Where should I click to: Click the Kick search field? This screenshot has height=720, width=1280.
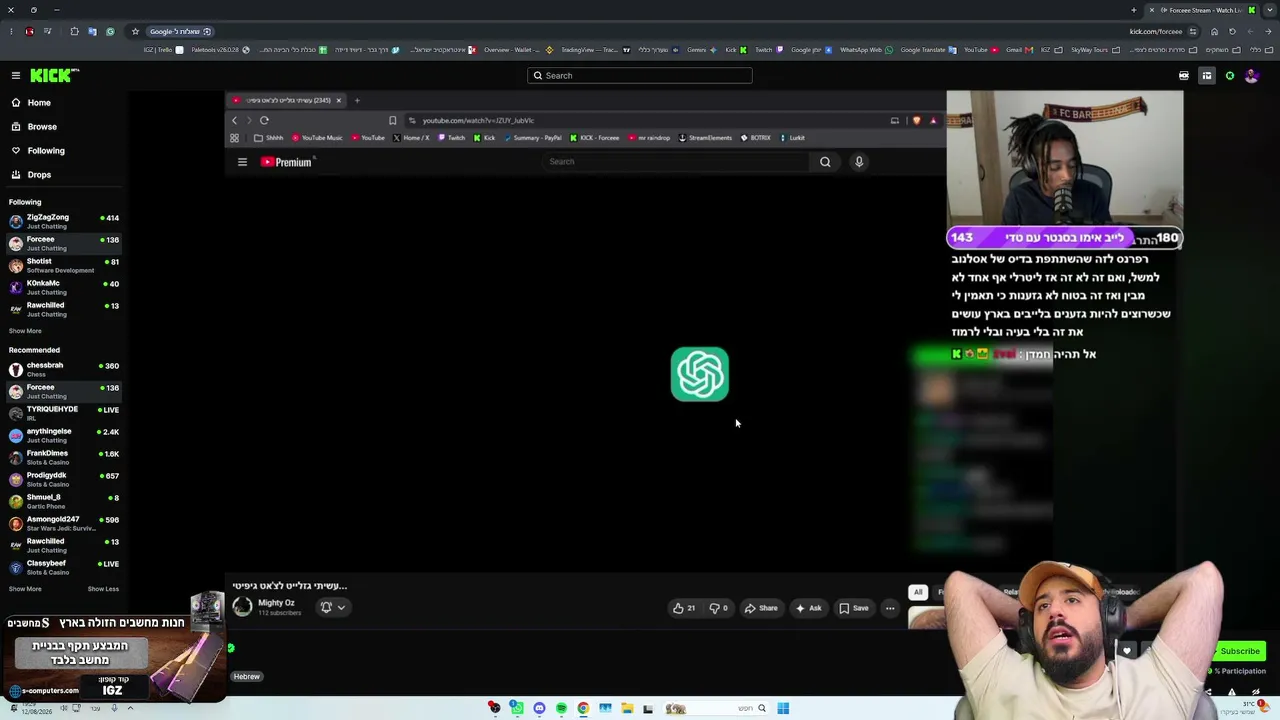640,76
